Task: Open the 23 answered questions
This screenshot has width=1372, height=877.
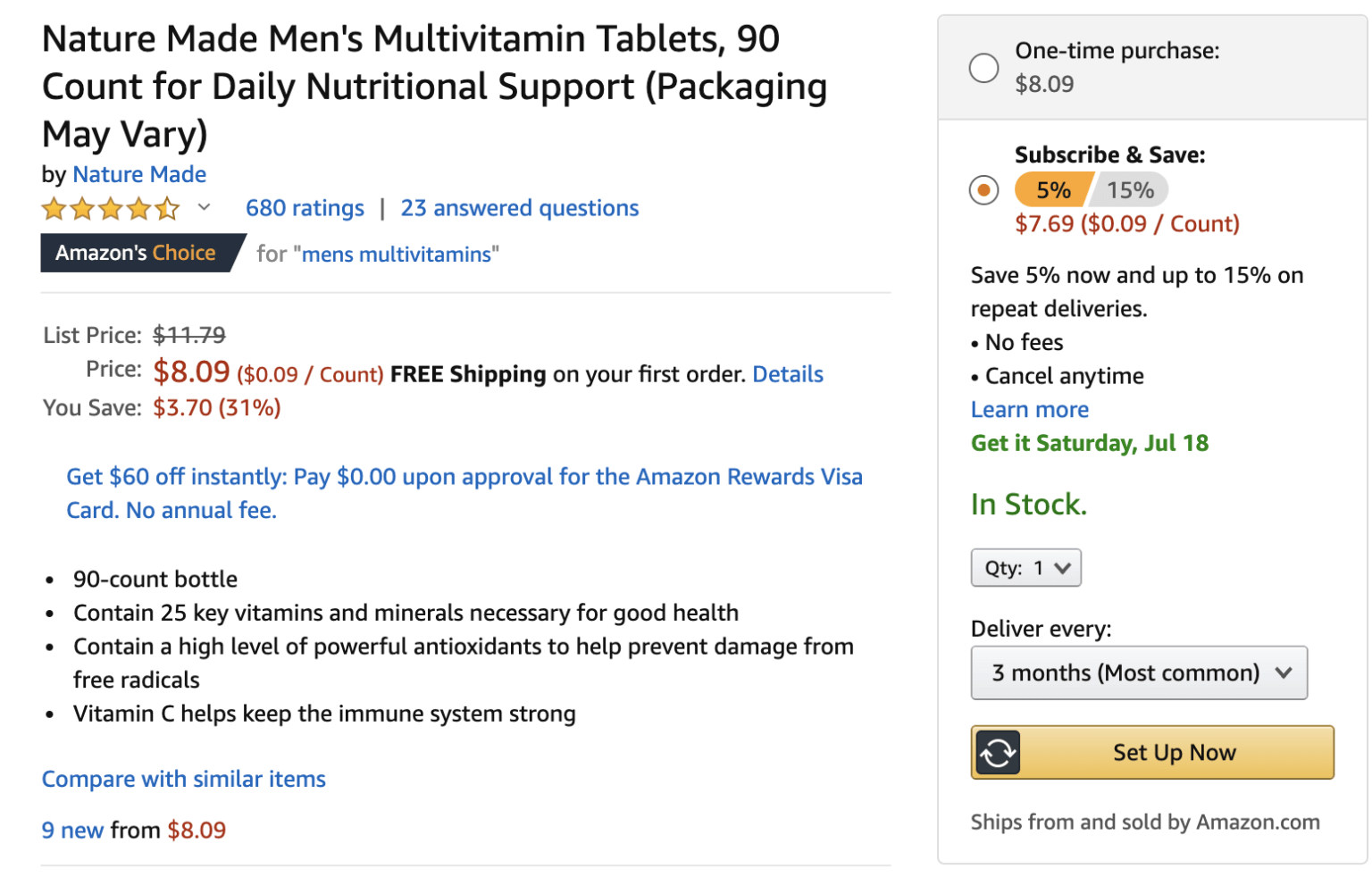Action: (x=520, y=208)
